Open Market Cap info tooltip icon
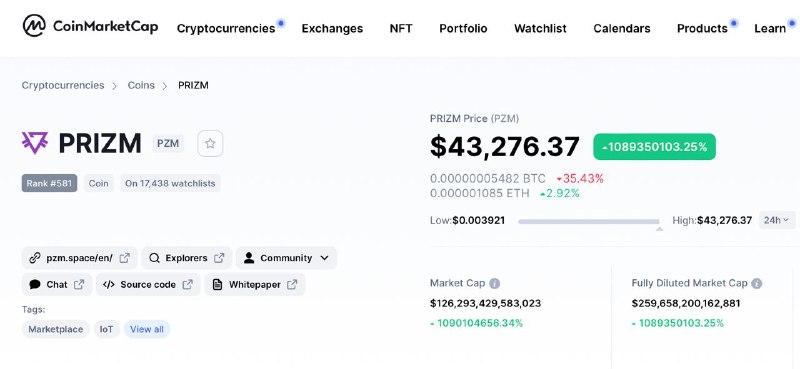The width and height of the screenshot is (800, 369). pyautogui.click(x=494, y=283)
